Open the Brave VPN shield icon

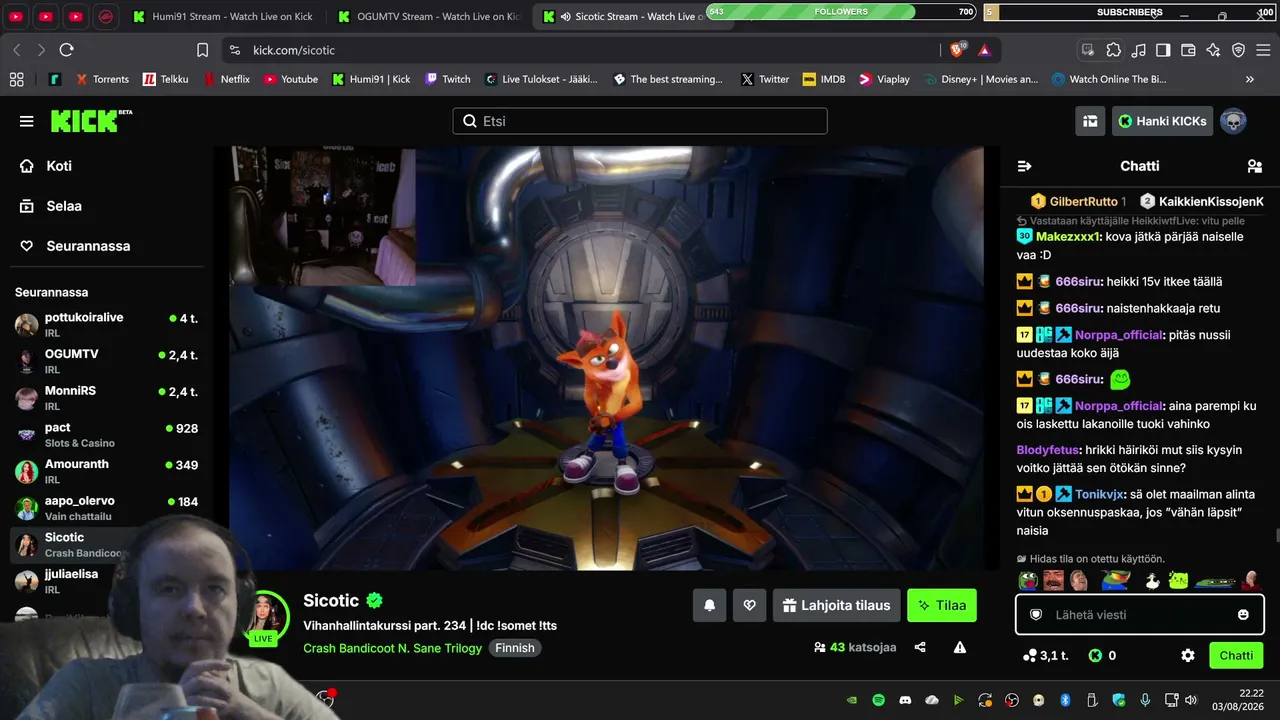pyautogui.click(x=1238, y=50)
